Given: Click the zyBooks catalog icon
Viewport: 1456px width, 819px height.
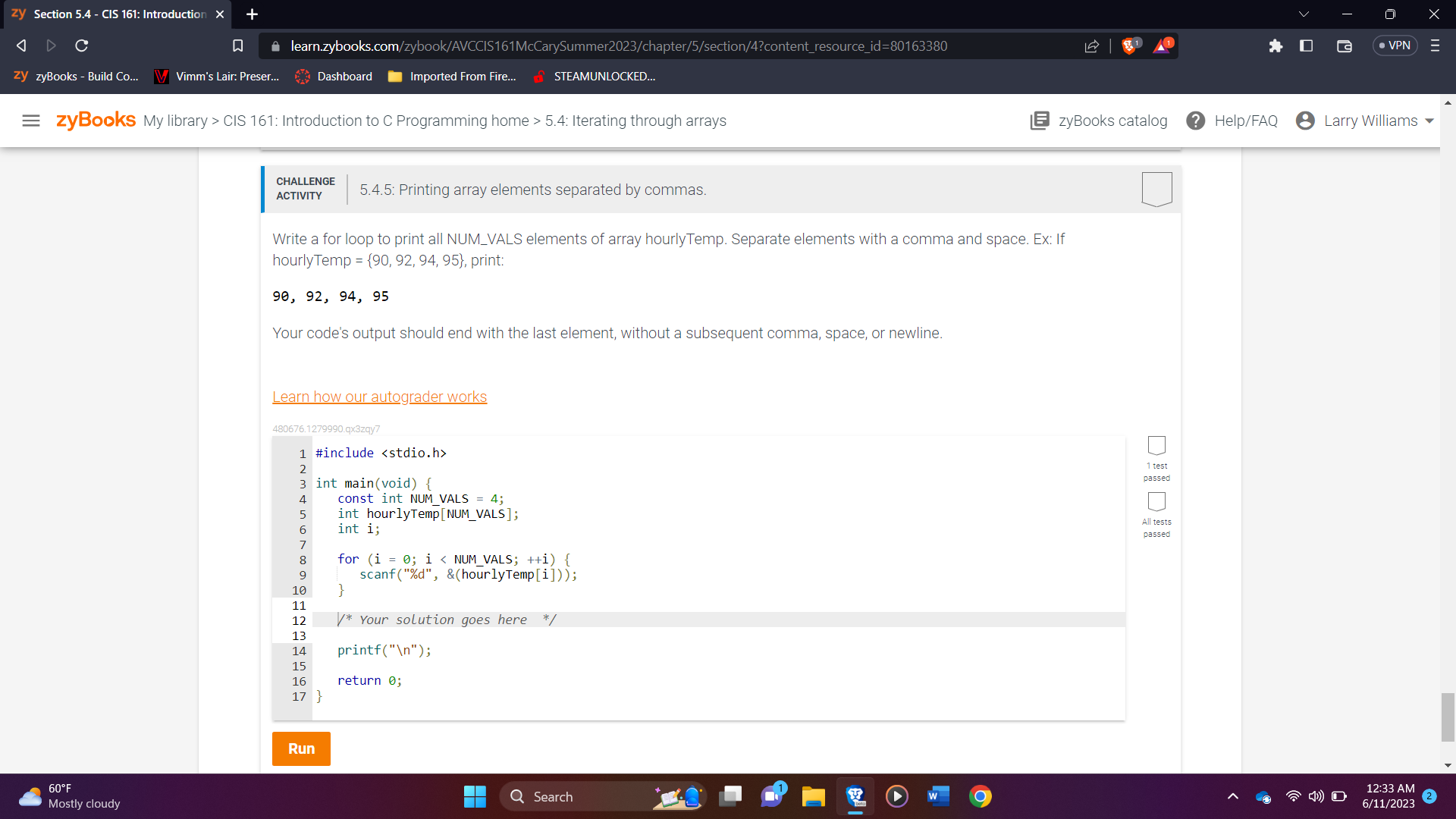Looking at the screenshot, I should (x=1040, y=121).
